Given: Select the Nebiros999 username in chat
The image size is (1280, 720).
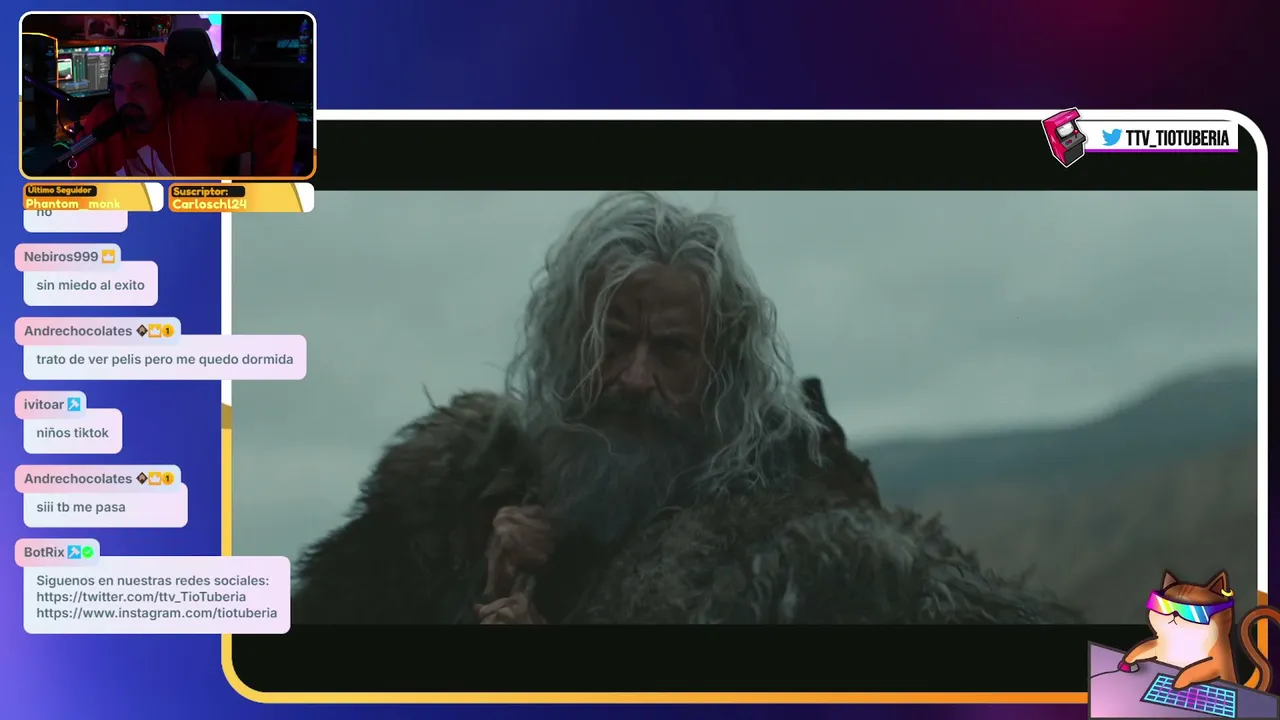Looking at the screenshot, I should [x=61, y=257].
